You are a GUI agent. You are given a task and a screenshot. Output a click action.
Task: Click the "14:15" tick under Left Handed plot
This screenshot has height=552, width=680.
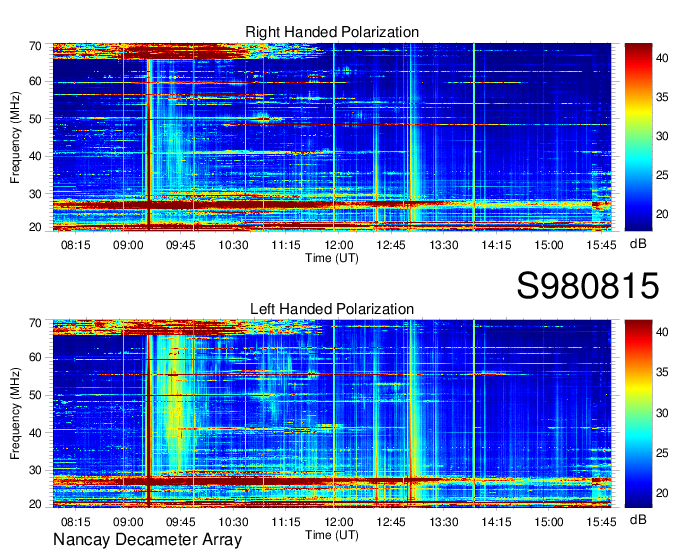496,522
